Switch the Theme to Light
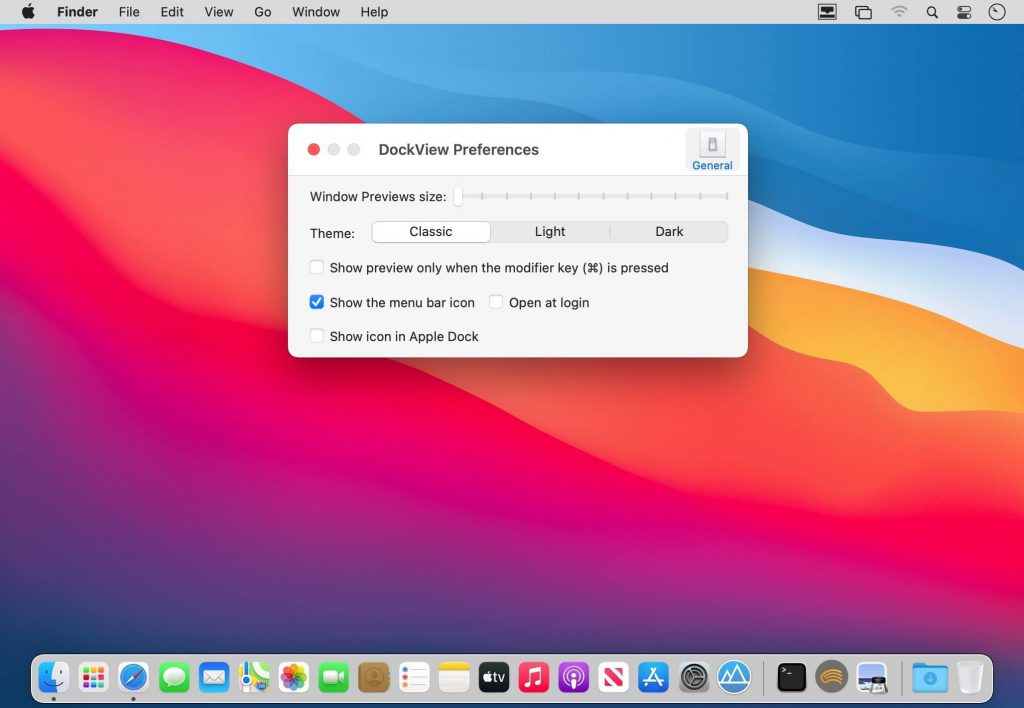The image size is (1024, 708). pyautogui.click(x=550, y=231)
